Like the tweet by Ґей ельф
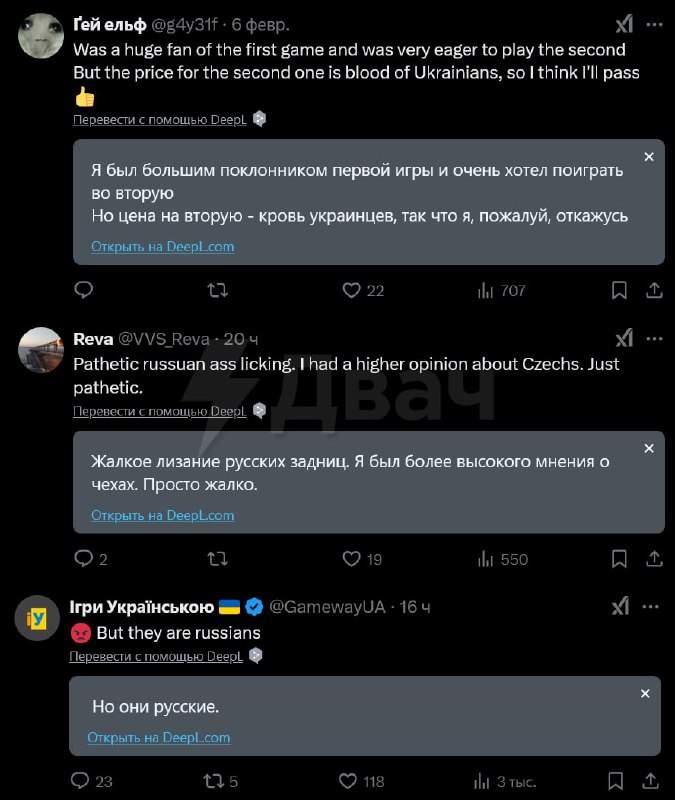This screenshot has height=800, width=675. (350, 290)
